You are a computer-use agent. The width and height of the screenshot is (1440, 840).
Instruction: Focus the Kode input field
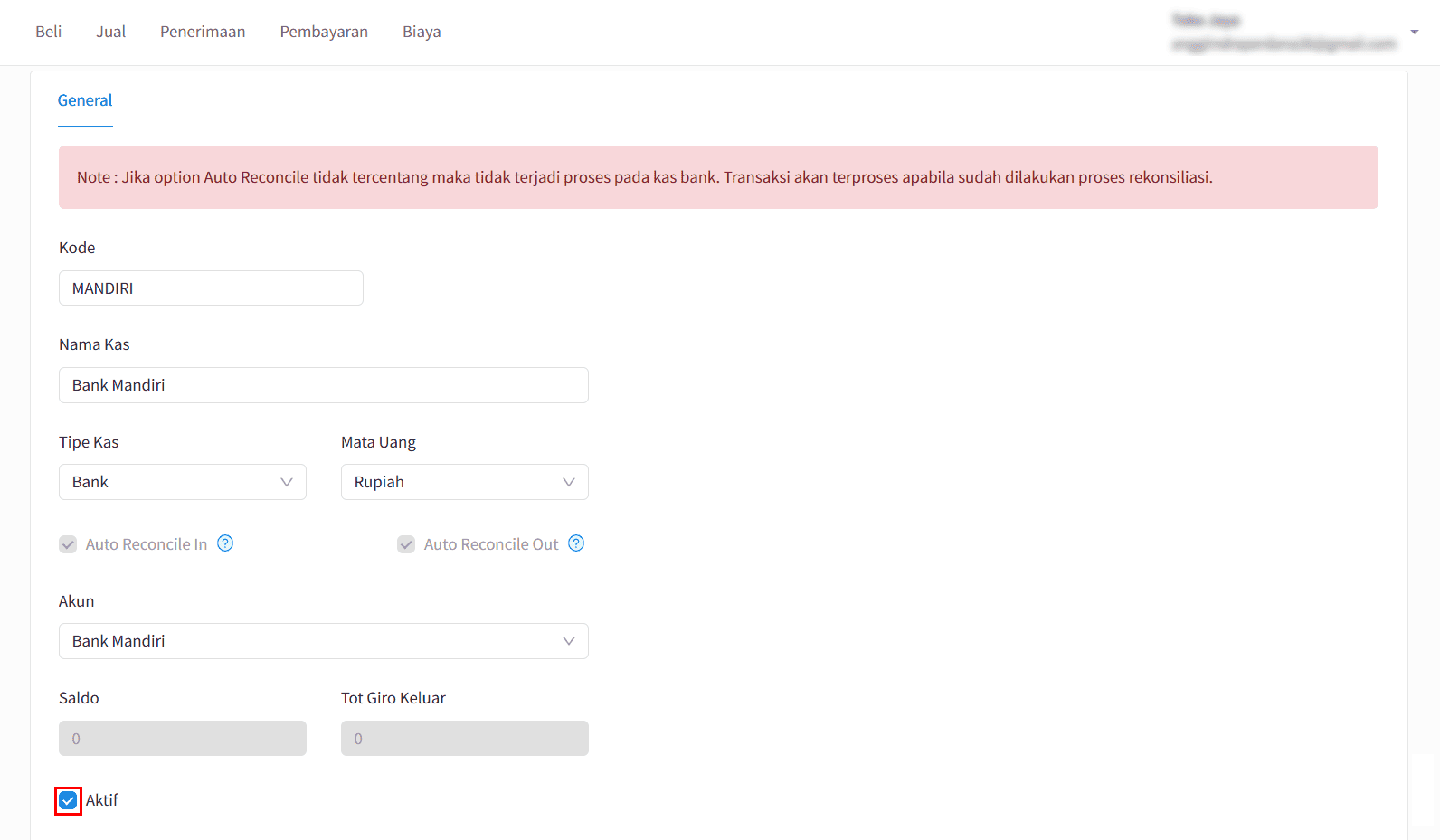coord(211,288)
